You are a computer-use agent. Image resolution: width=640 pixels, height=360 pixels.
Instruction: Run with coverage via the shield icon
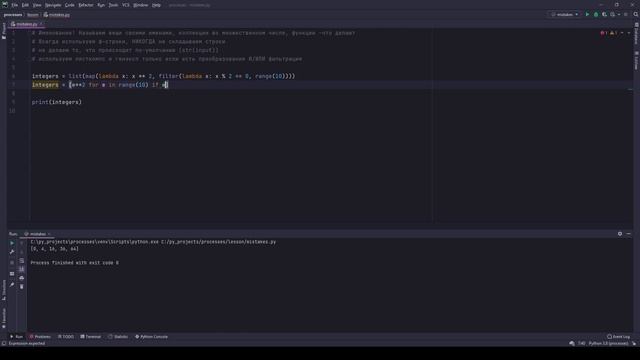(604, 14)
